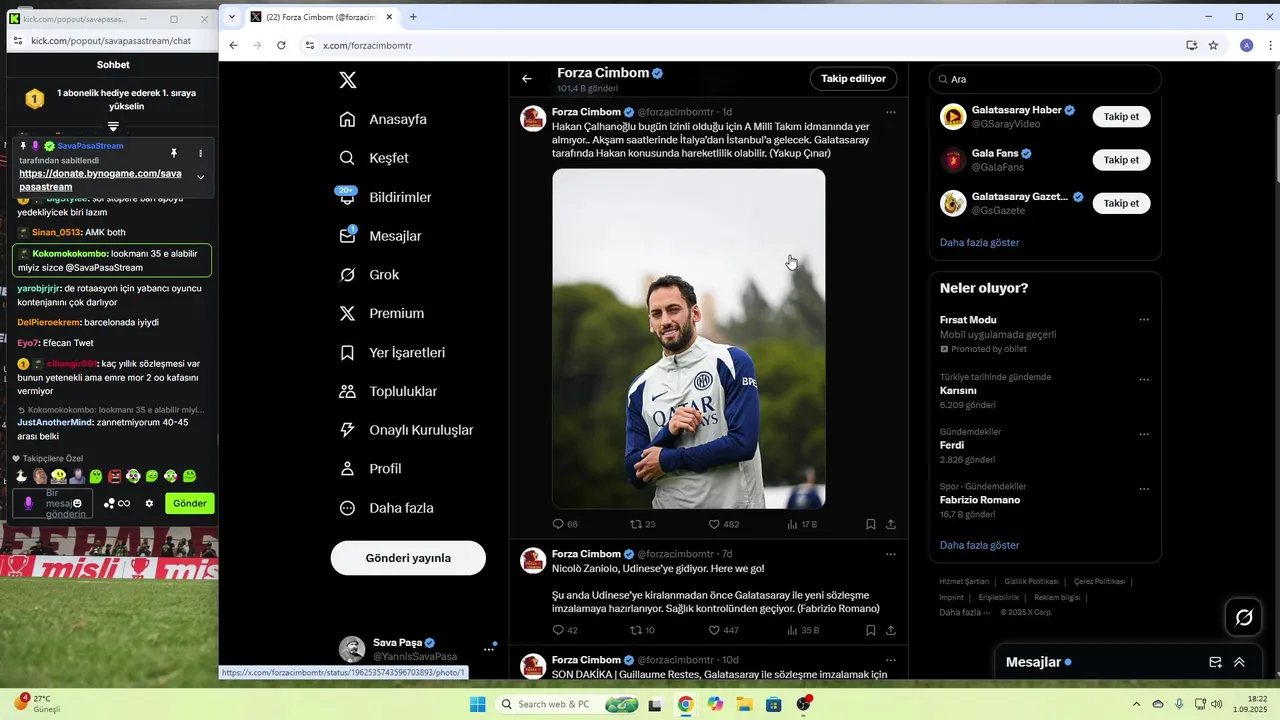The width and height of the screenshot is (1280, 720).
Task: Reload the X page in Chrome
Action: 281,45
